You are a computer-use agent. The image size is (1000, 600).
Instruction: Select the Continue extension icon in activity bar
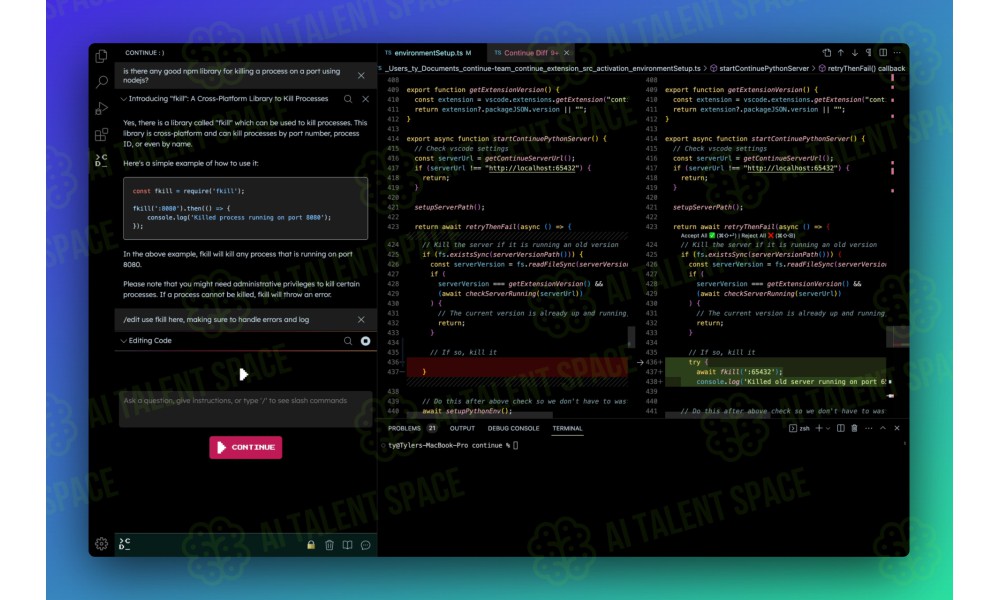(101, 160)
